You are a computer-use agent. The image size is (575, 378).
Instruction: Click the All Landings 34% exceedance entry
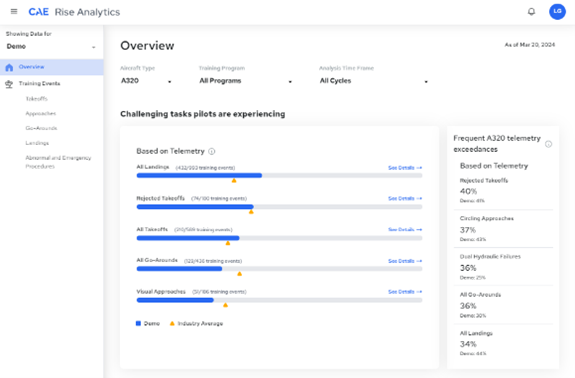503,344
